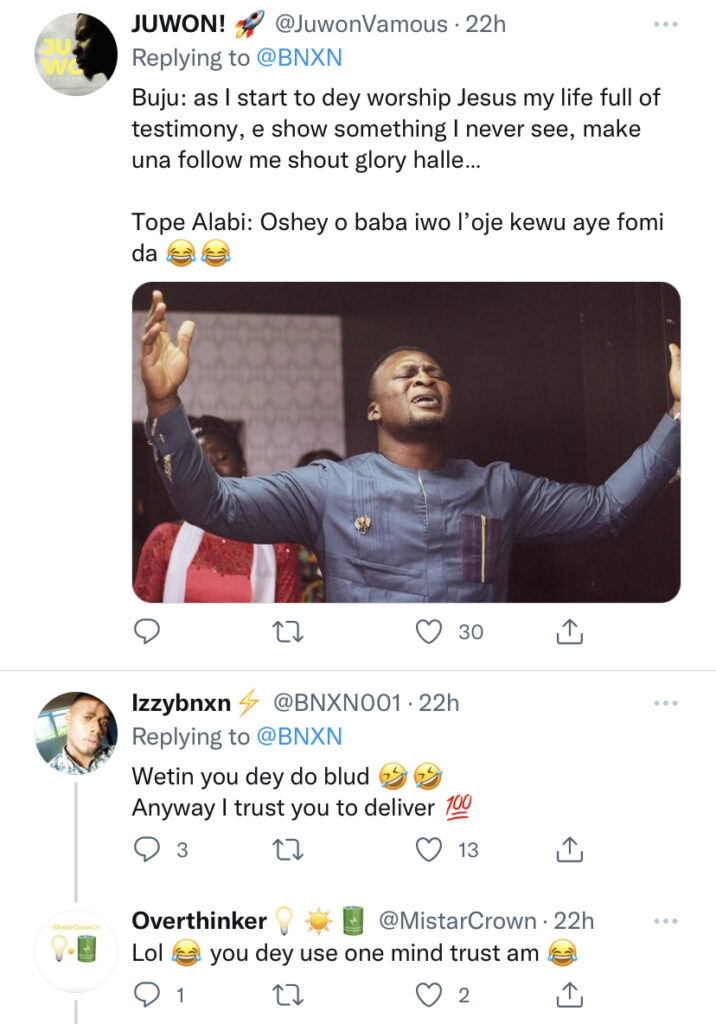
Task: Reply to Izzybnxn's tweet
Action: [147, 849]
